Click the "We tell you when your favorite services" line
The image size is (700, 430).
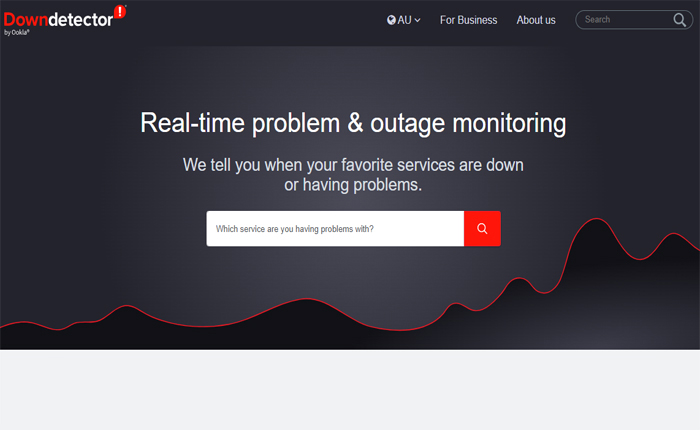tap(353, 164)
